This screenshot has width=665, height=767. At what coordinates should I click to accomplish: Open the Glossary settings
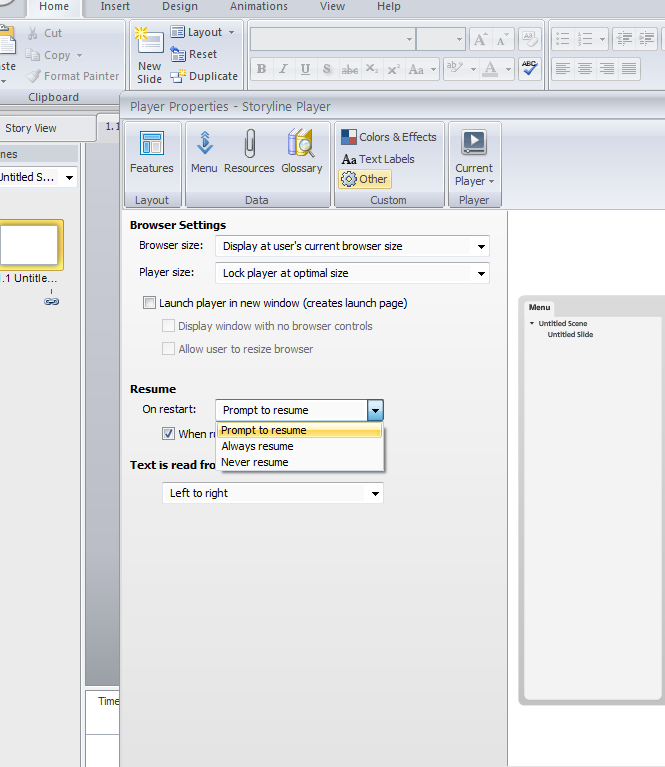click(x=301, y=152)
